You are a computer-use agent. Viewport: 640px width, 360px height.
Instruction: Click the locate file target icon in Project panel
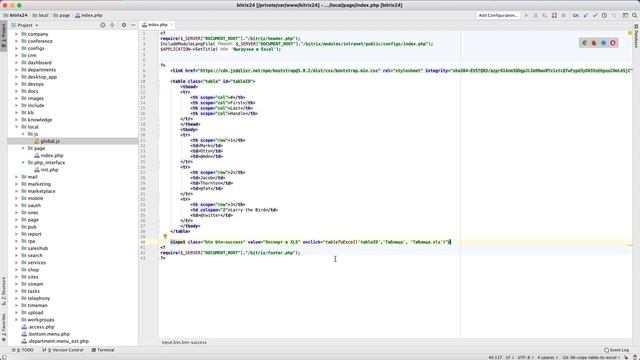click(103, 25)
